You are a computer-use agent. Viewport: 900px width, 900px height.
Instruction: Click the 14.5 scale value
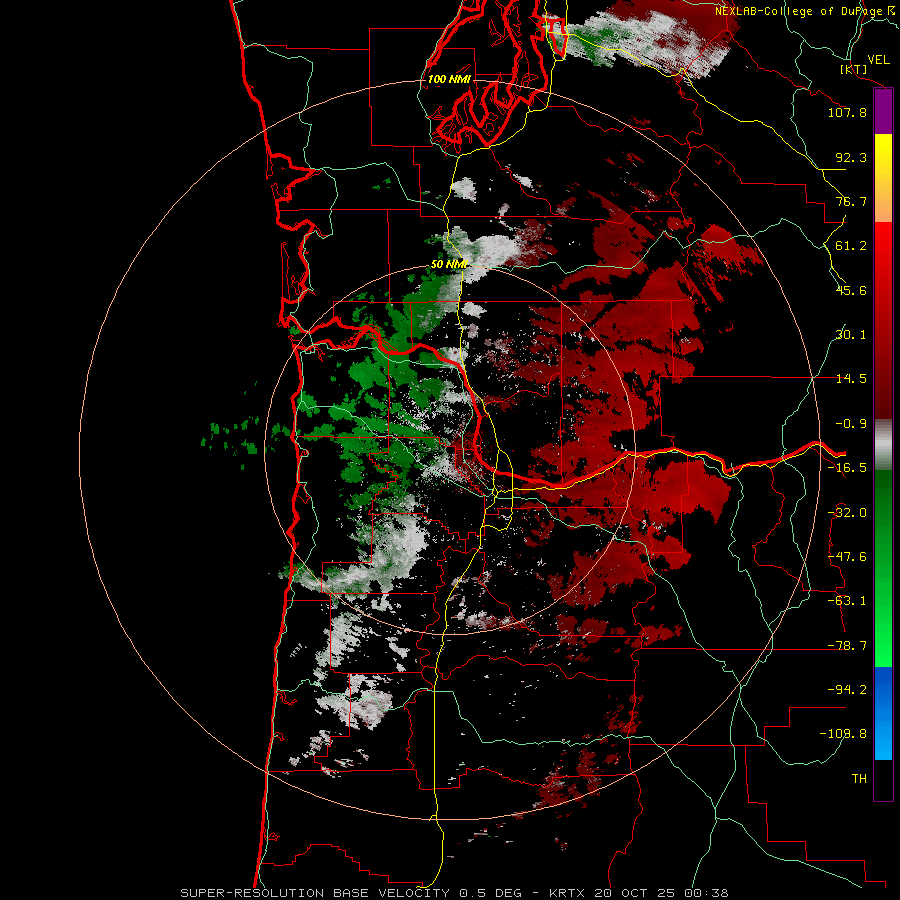[x=851, y=379]
